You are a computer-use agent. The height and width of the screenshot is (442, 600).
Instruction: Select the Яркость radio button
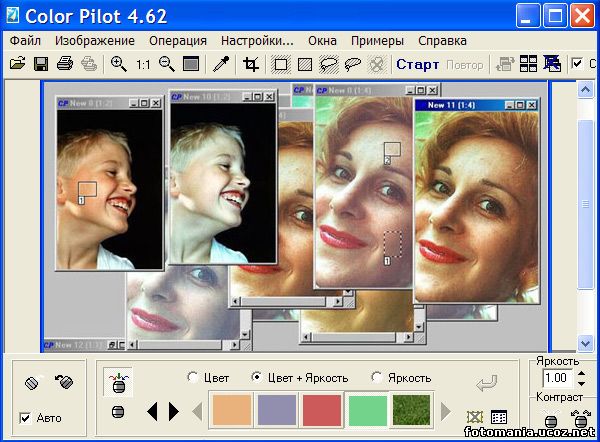pyautogui.click(x=377, y=377)
